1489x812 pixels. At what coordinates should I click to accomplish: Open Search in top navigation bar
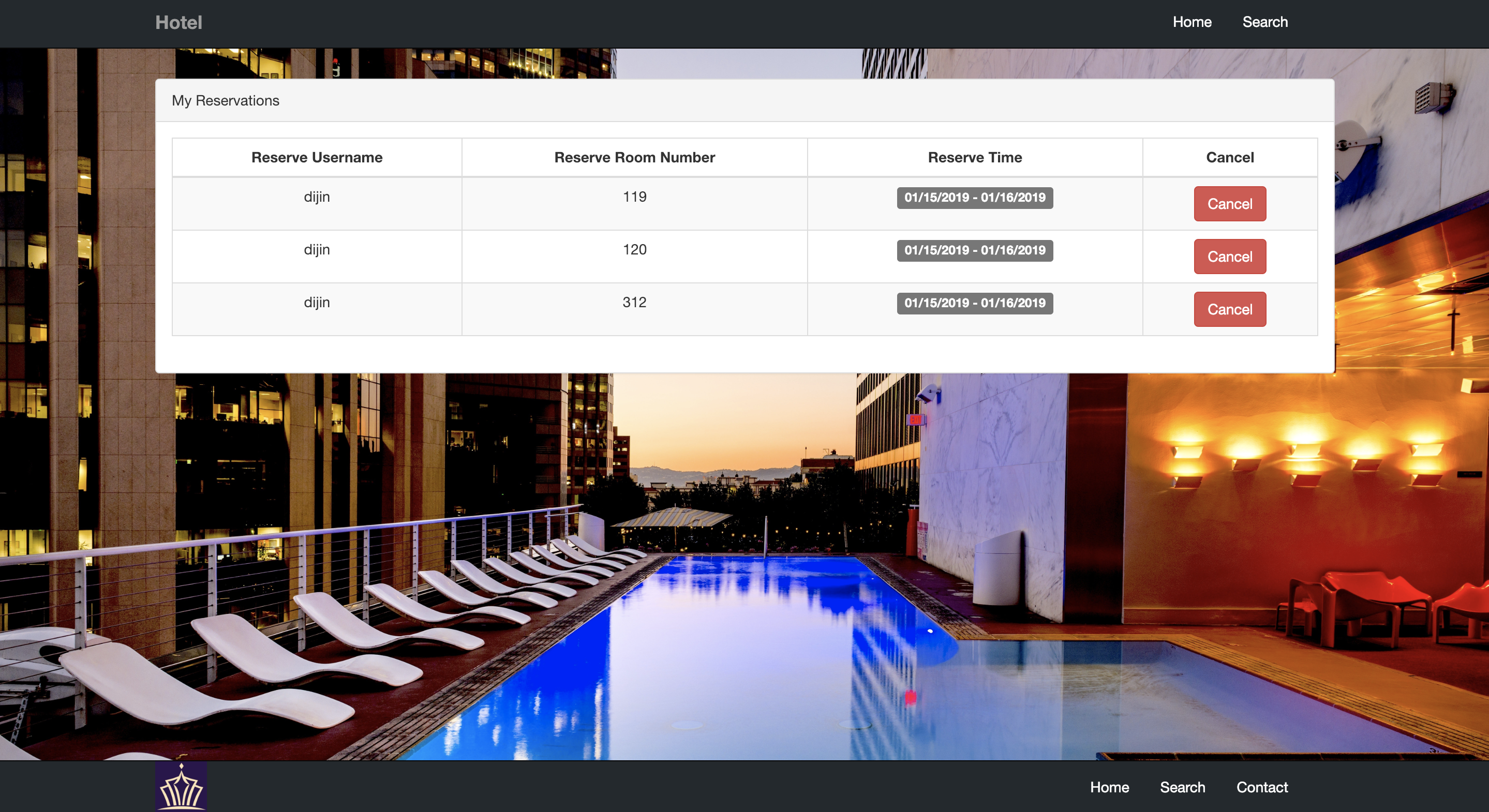click(1265, 22)
